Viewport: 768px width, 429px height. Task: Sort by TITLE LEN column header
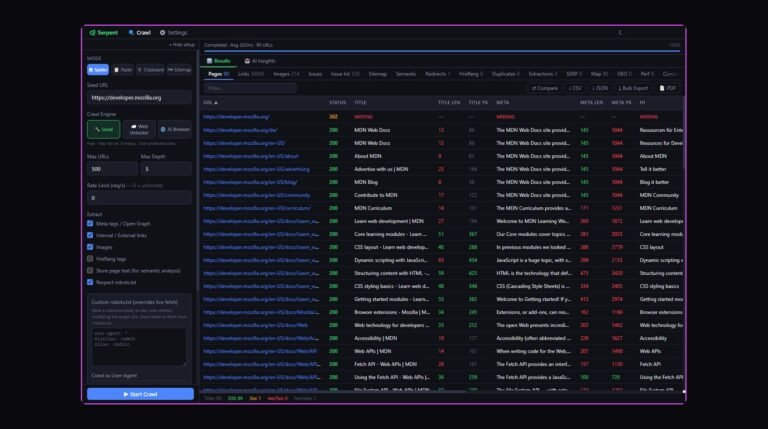pyautogui.click(x=449, y=102)
